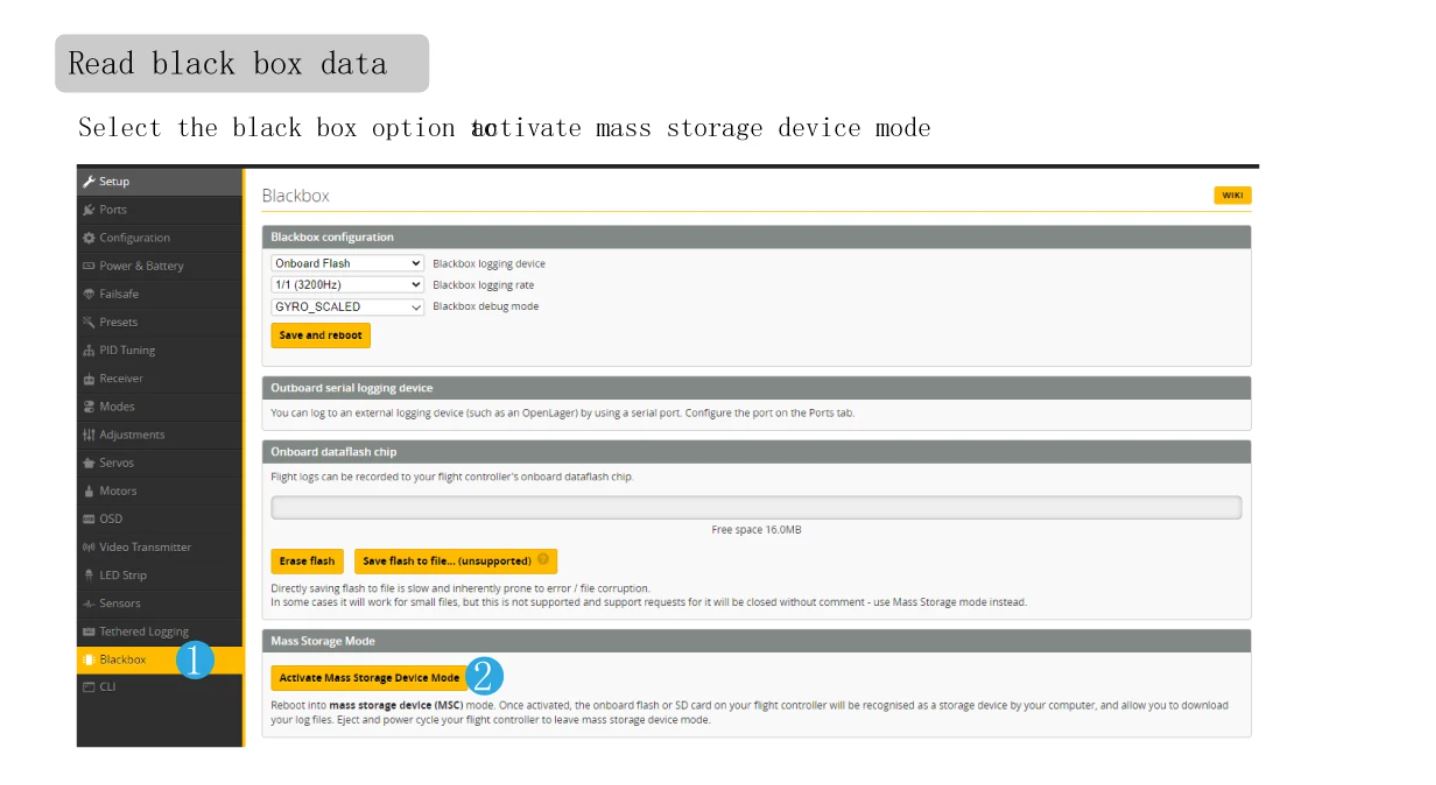
Task: Open the Ports tab
Action: pos(159,210)
